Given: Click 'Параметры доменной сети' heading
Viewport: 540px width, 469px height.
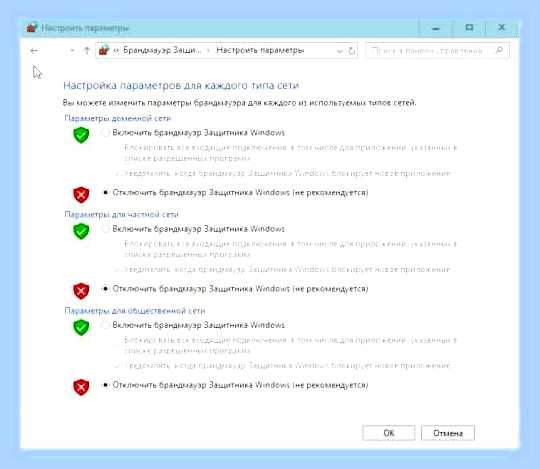Looking at the screenshot, I should pos(117,118).
